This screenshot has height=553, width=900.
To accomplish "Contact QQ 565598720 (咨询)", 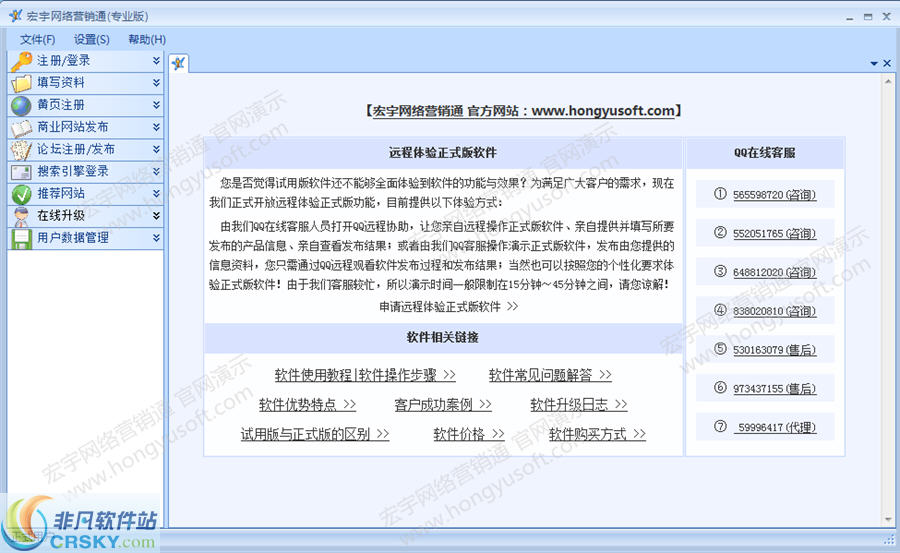I will pos(774,195).
